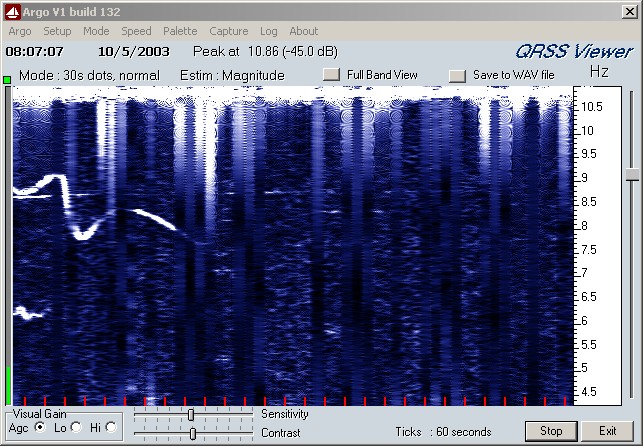The height and width of the screenshot is (446, 643).
Task: Click the Peak at 10.86 (-45.0 dB) readout
Action: click(265, 52)
